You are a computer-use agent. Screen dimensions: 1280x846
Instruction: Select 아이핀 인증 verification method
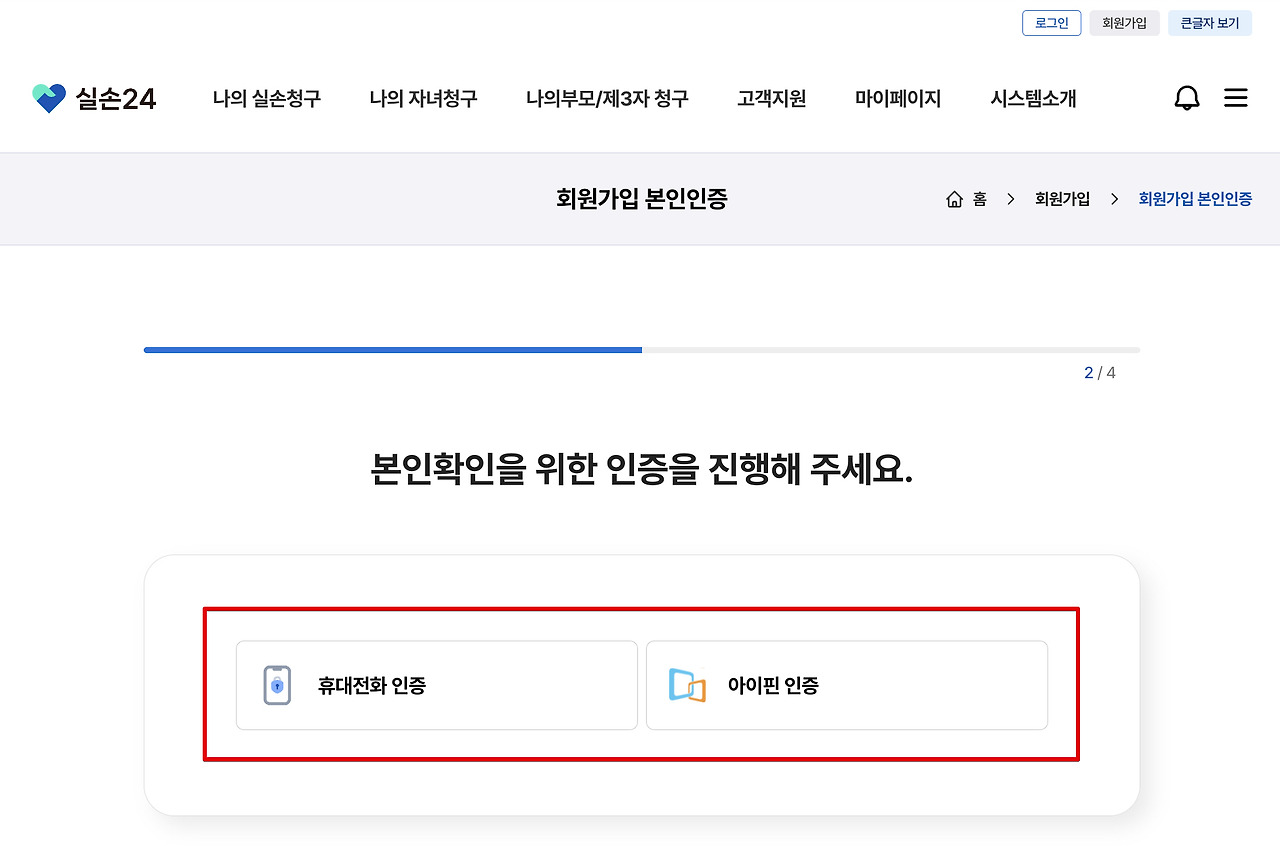click(x=847, y=685)
